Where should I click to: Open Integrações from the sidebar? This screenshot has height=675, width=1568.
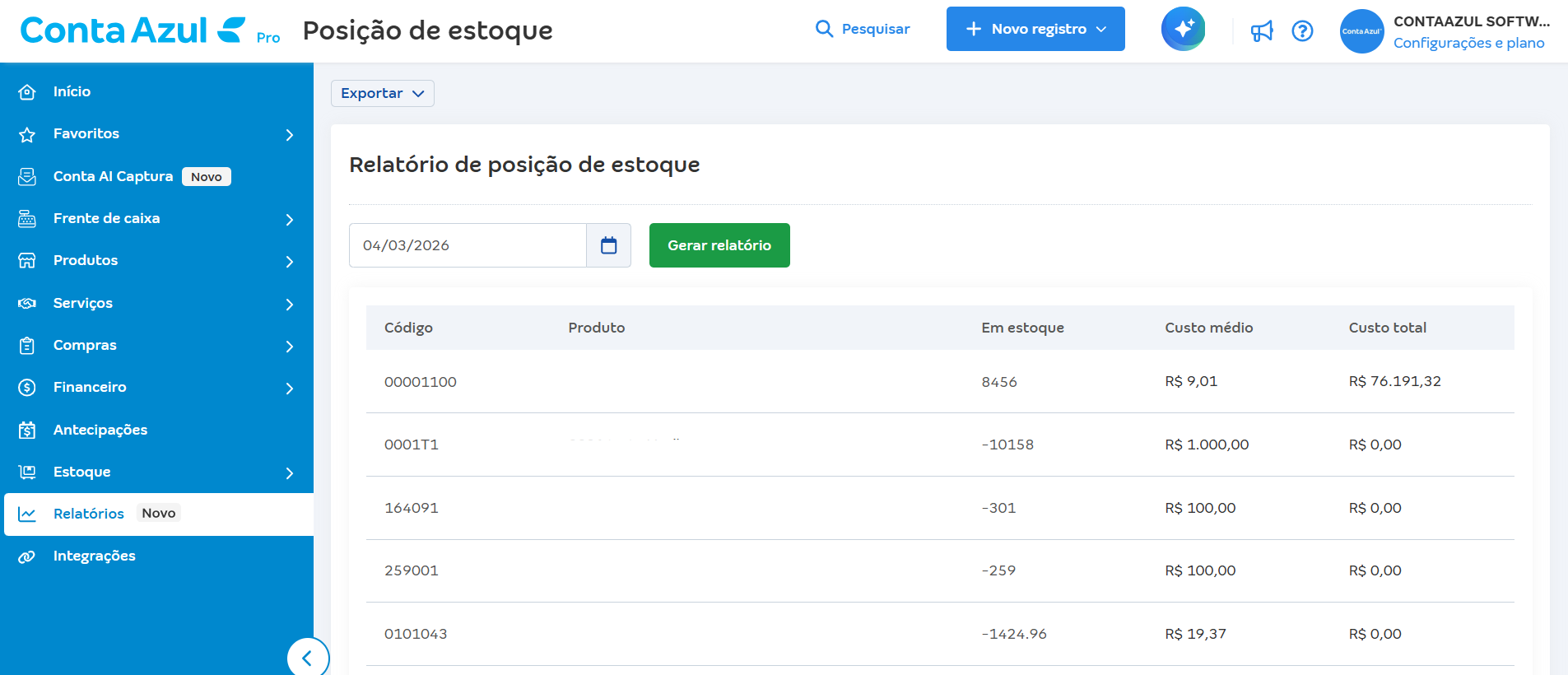pos(94,556)
